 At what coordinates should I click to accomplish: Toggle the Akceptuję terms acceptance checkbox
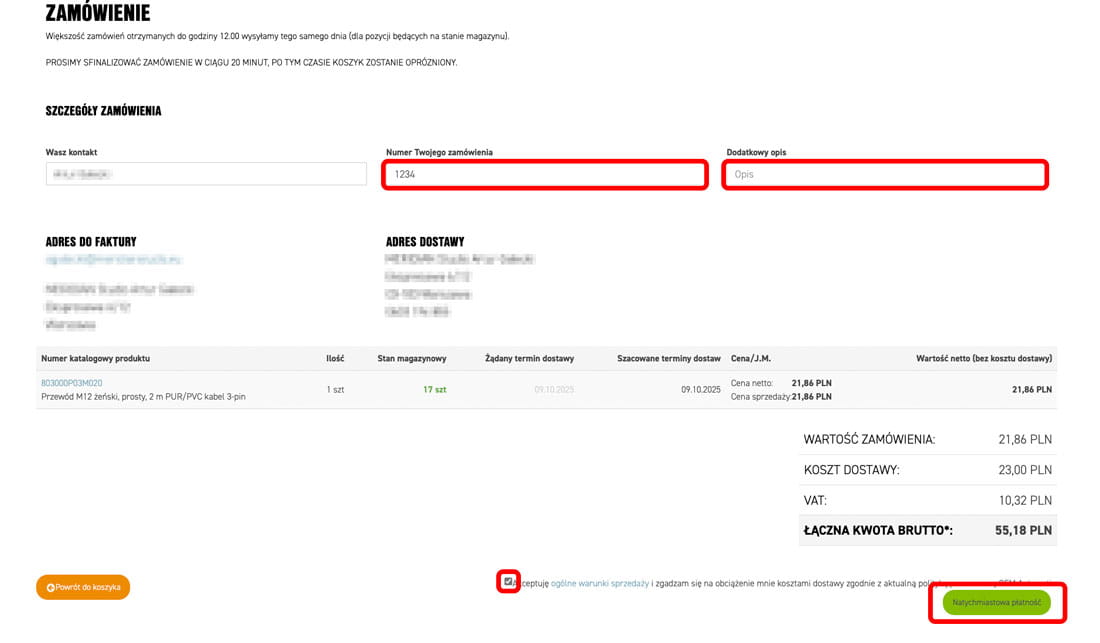pos(508,581)
